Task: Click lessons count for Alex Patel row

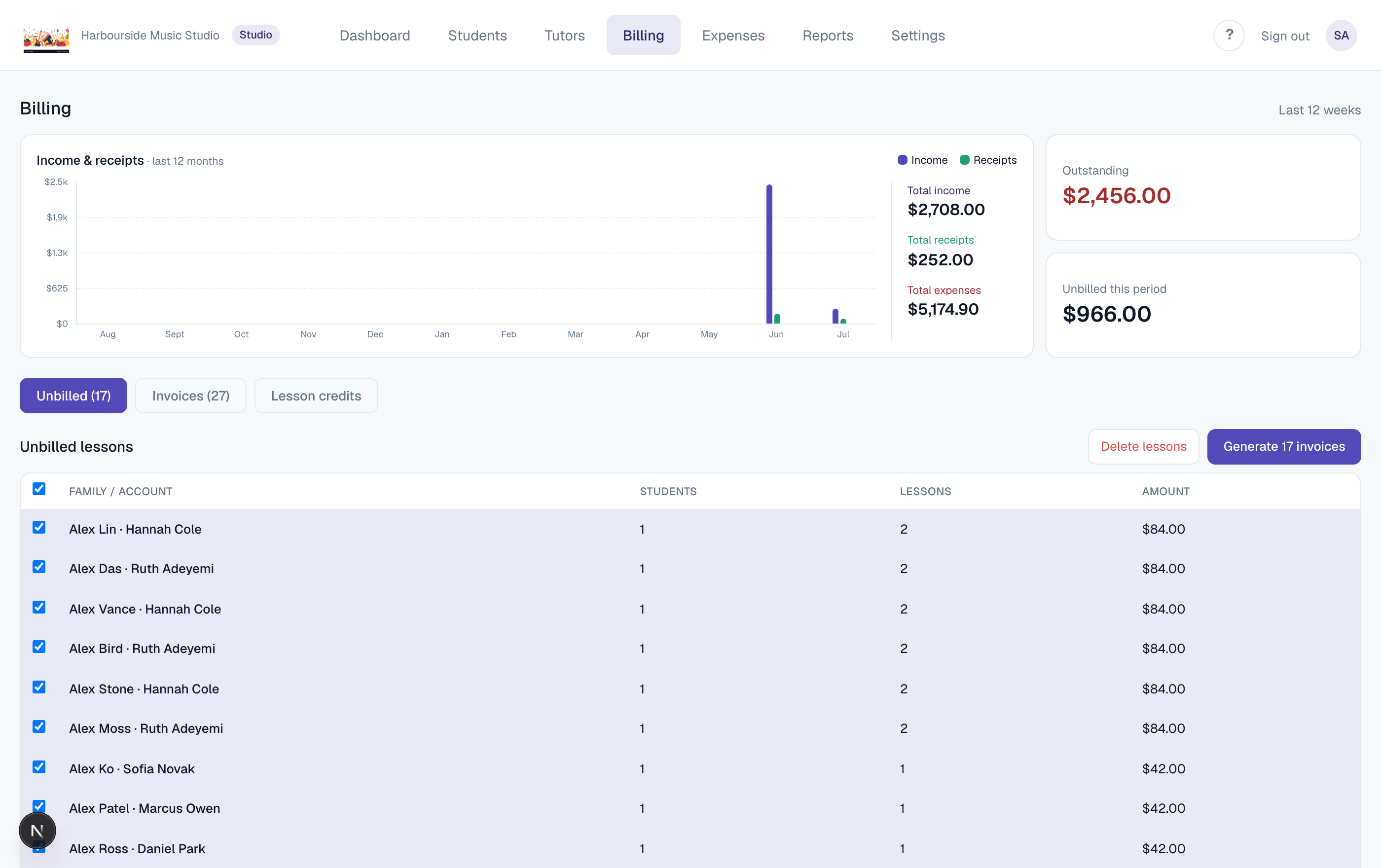Action: [x=902, y=808]
